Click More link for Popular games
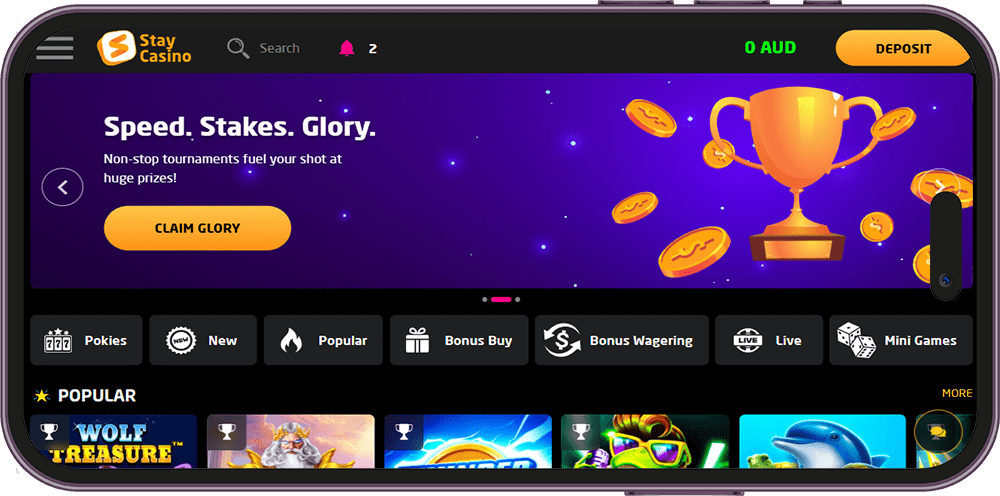The width and height of the screenshot is (1000, 496). pyautogui.click(x=957, y=393)
